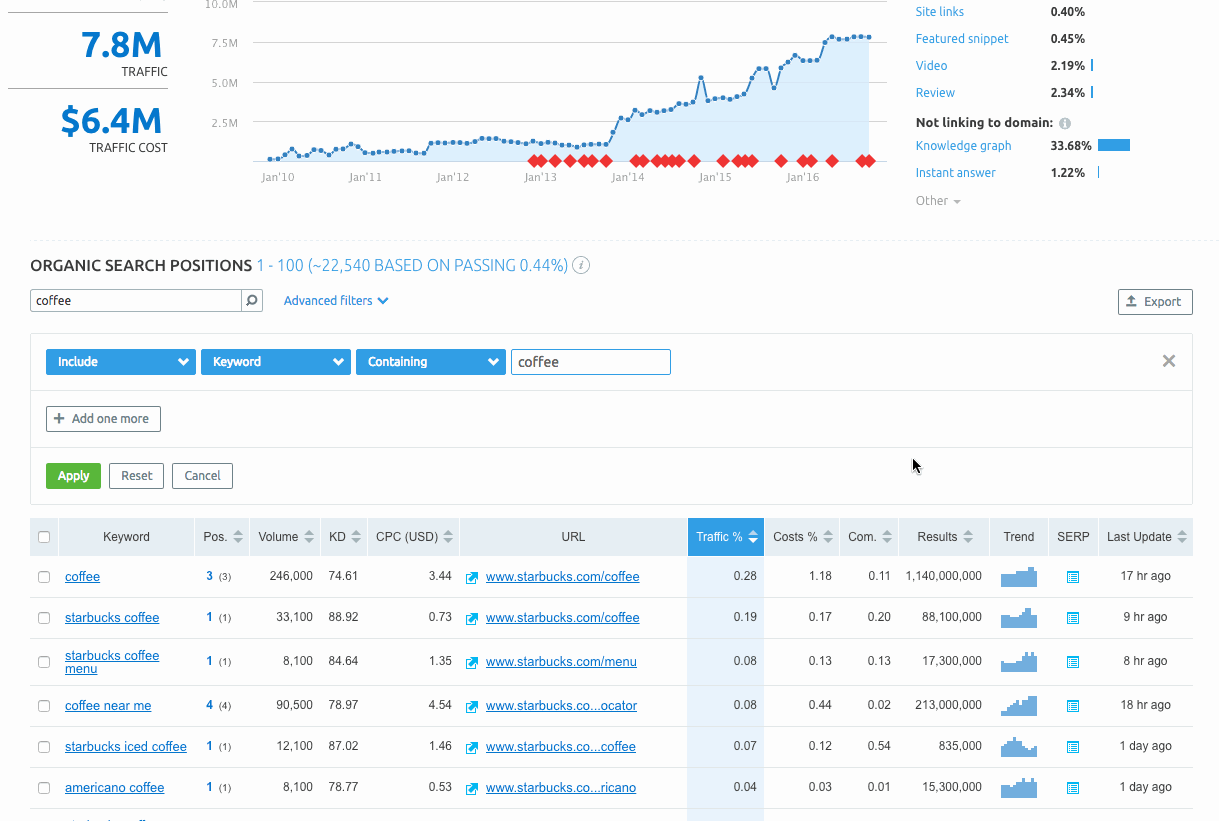Export the organic positions data
The width and height of the screenshot is (1219, 821).
coord(1155,301)
